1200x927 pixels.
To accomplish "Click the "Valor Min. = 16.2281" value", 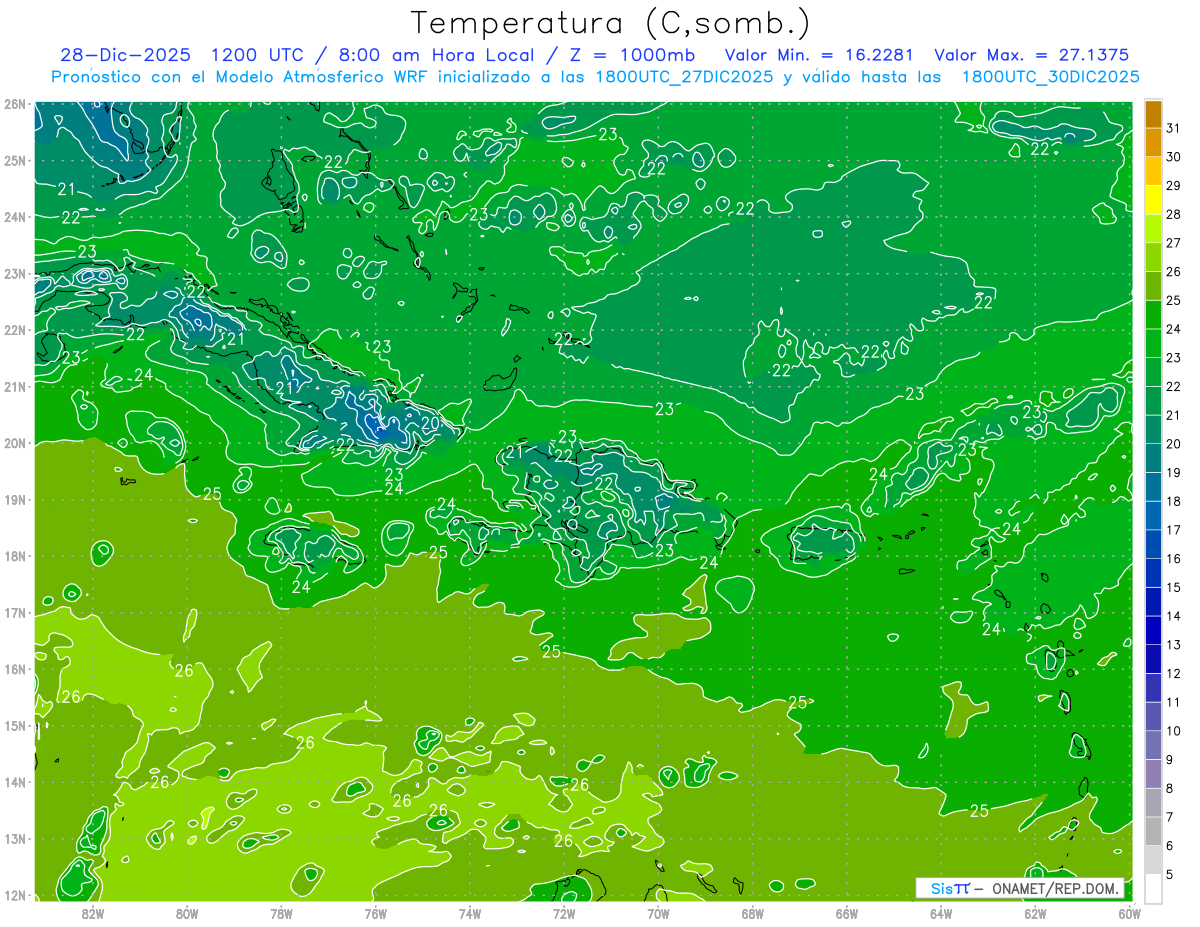I will point(819,55).
